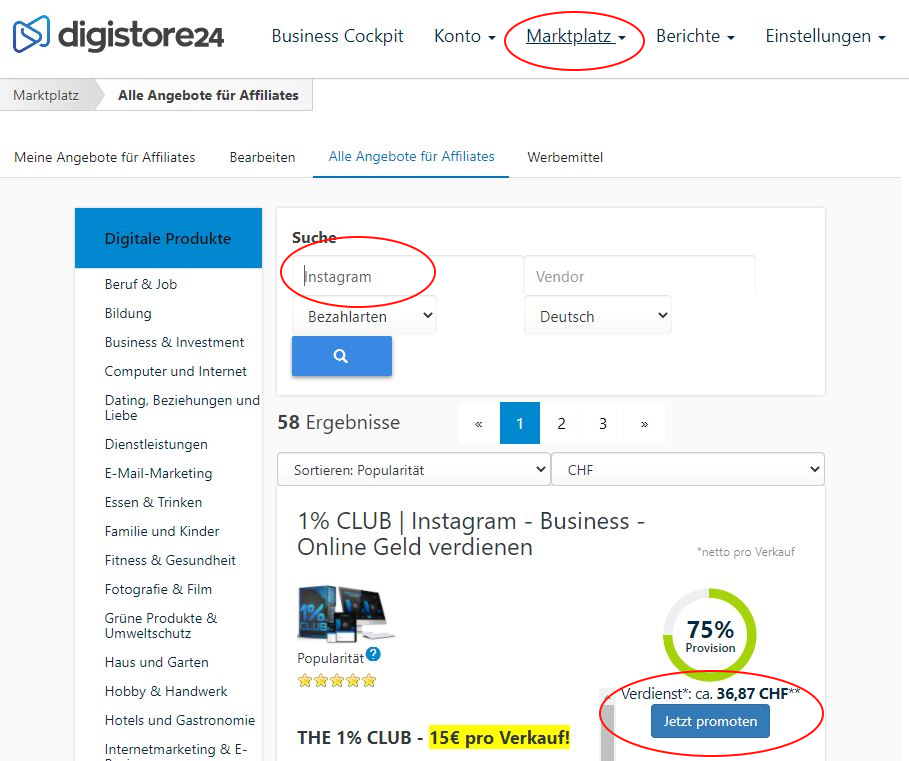Click the 1% CLUB product image
The height and width of the screenshot is (761, 909).
click(x=346, y=614)
